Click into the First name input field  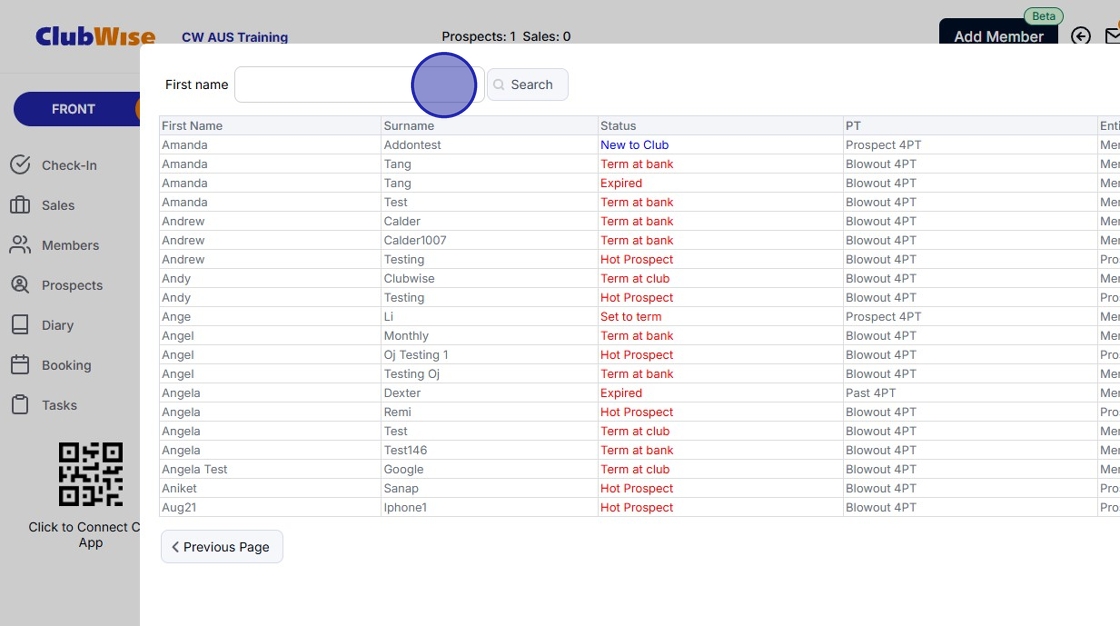(359, 84)
